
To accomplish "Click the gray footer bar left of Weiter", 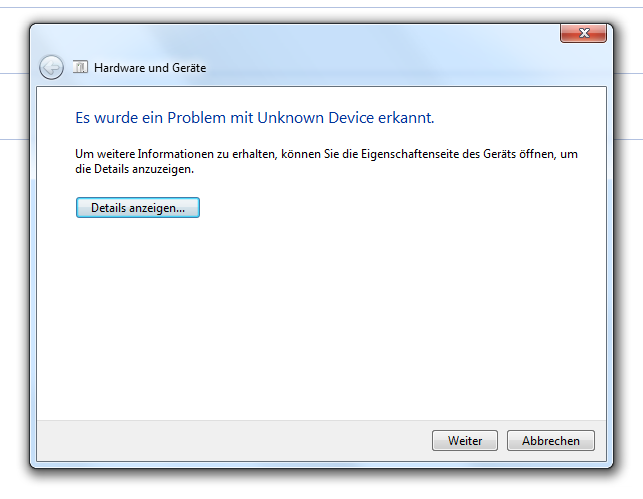I will tap(230, 440).
